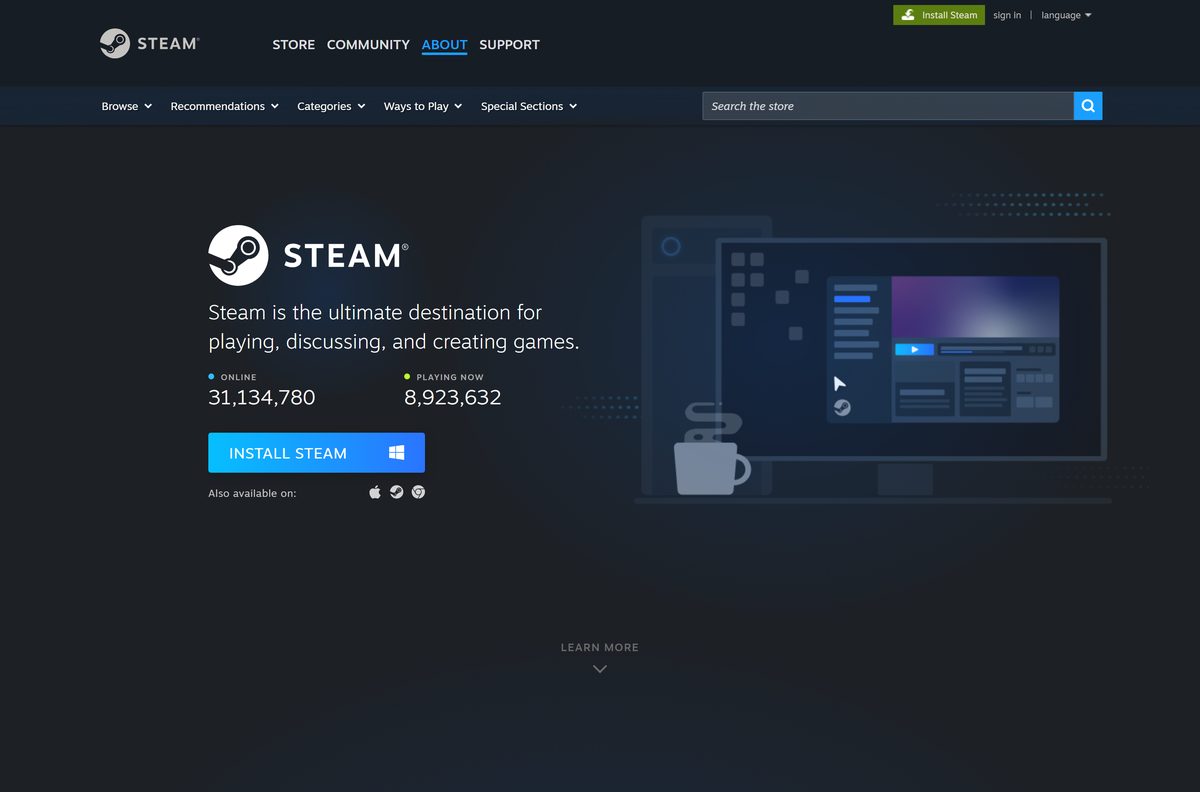Image resolution: width=1200 pixels, height=792 pixels.
Task: Open the language dropdown
Action: (1066, 15)
